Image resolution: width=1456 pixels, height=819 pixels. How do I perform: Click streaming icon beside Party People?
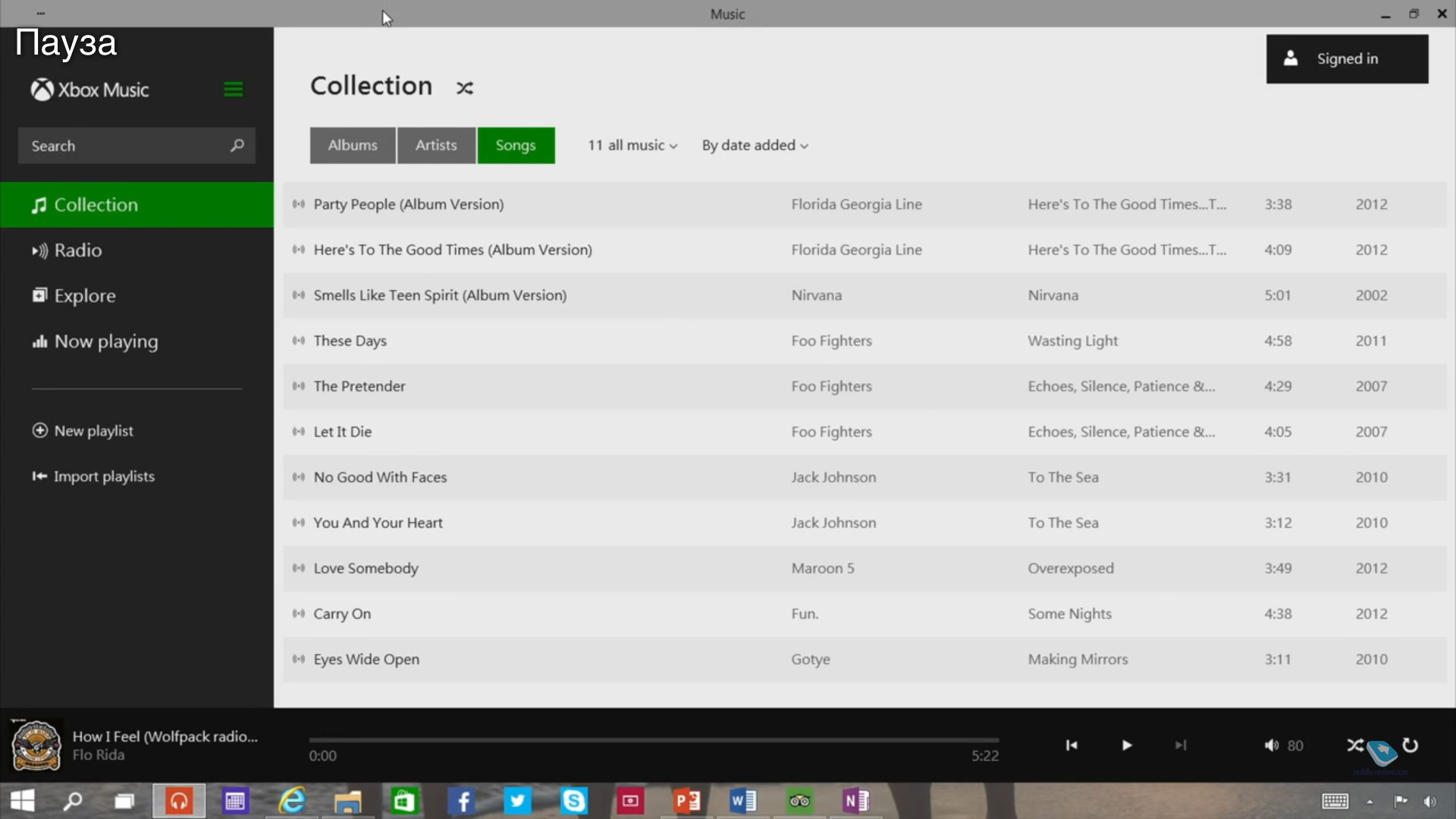(299, 204)
